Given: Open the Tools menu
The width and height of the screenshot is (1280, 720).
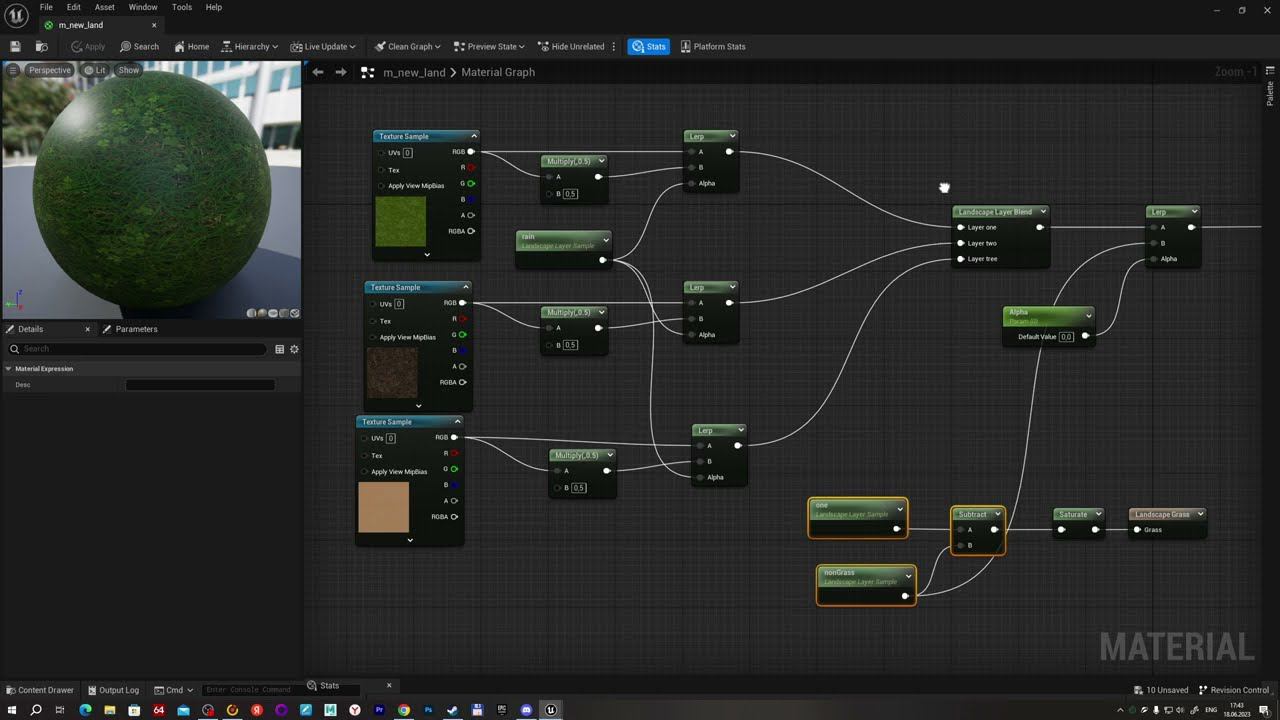Looking at the screenshot, I should point(182,7).
